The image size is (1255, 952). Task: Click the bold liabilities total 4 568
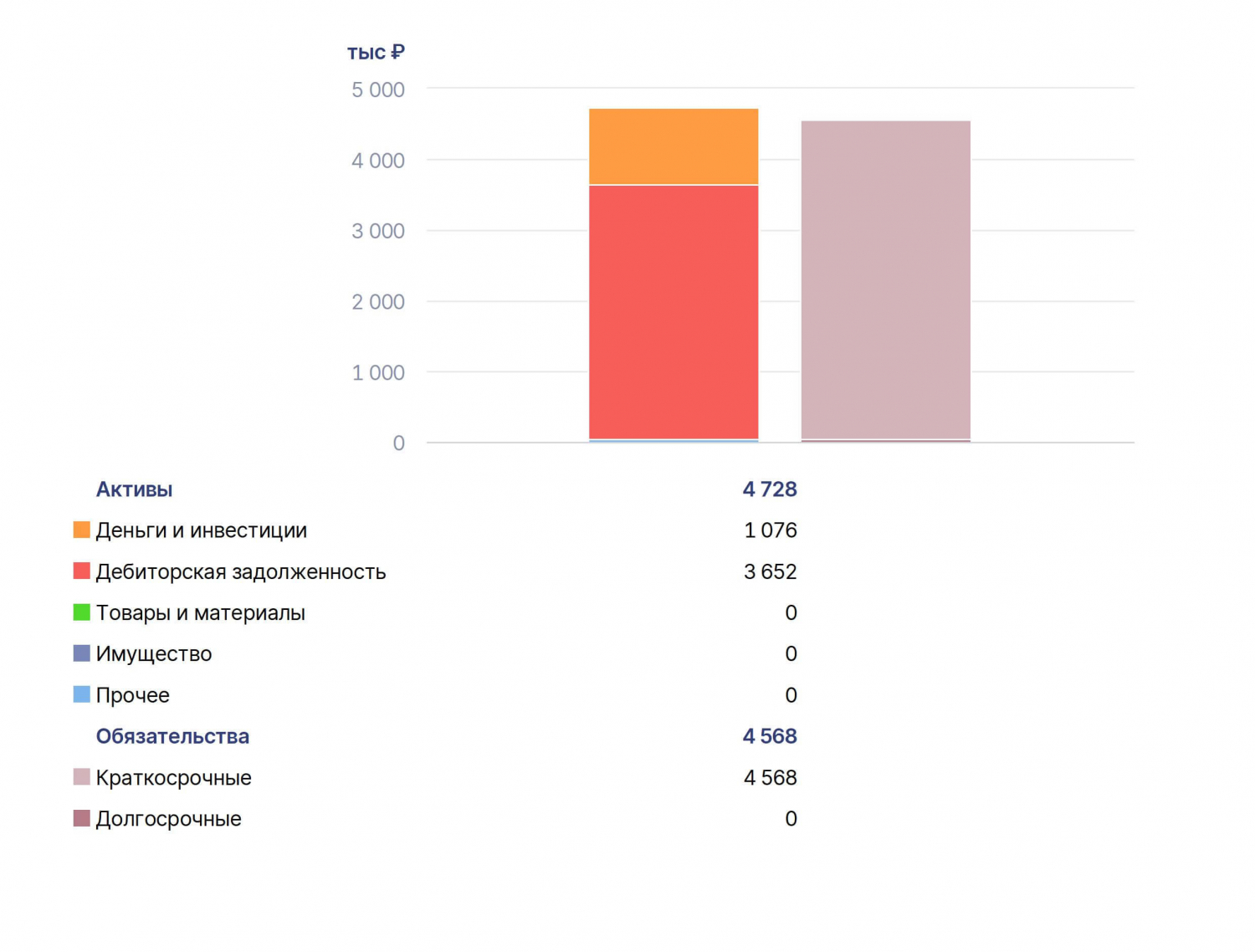tap(770, 736)
